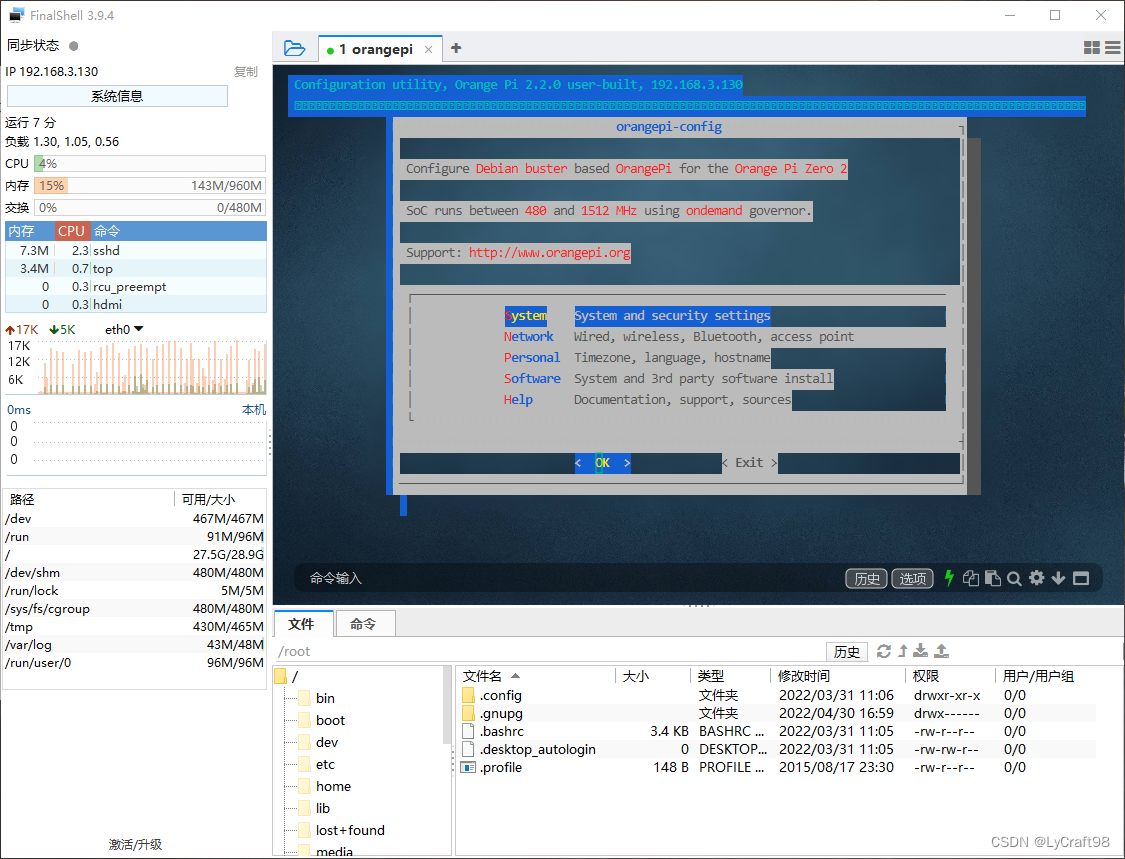
Task: Click OK in orangepi-config dialog
Action: (603, 463)
